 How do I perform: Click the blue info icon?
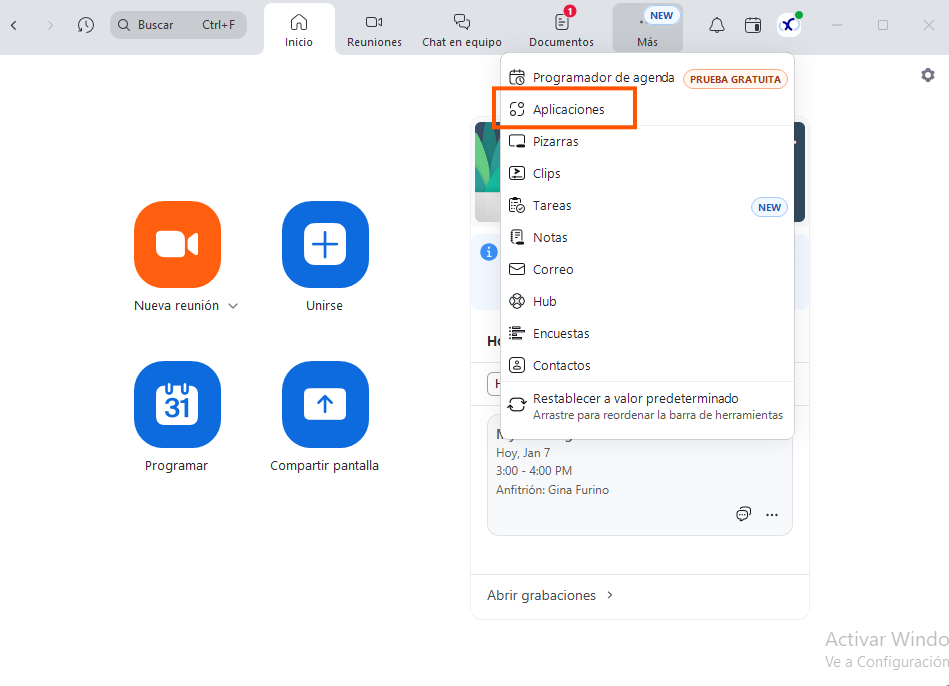point(488,252)
